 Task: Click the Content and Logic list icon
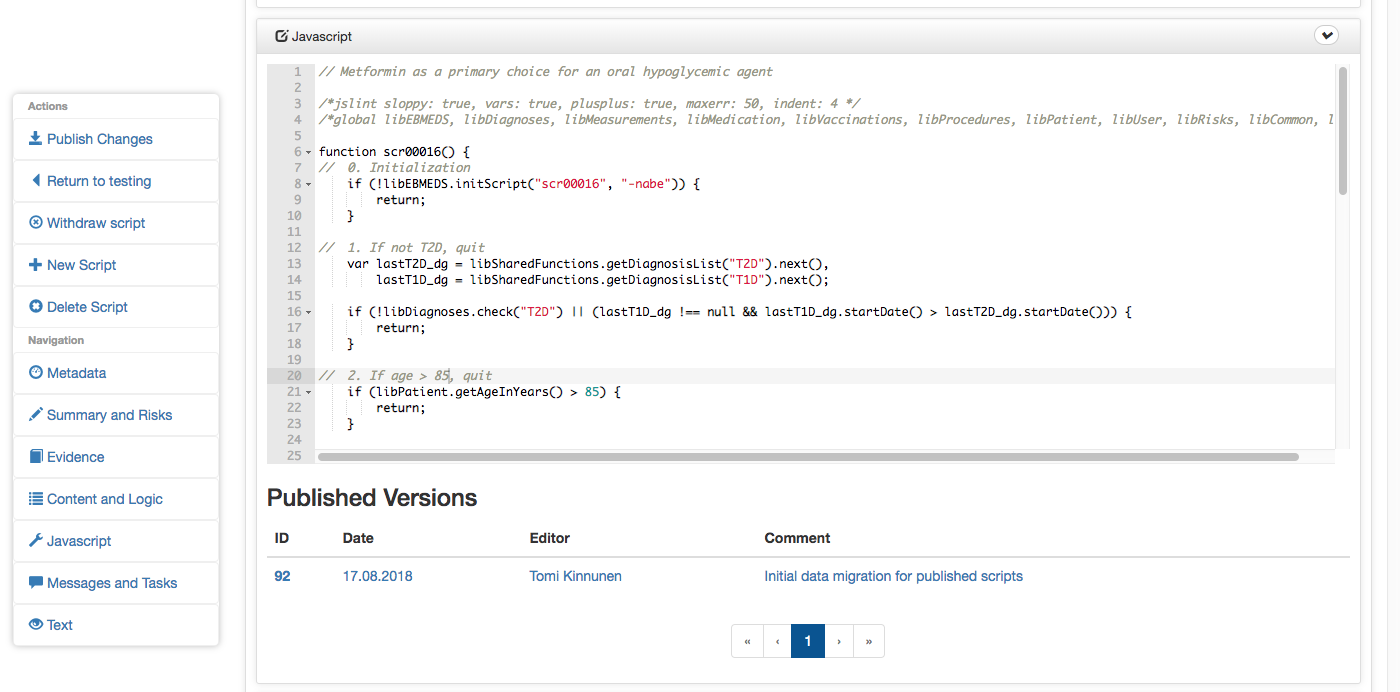tap(35, 499)
